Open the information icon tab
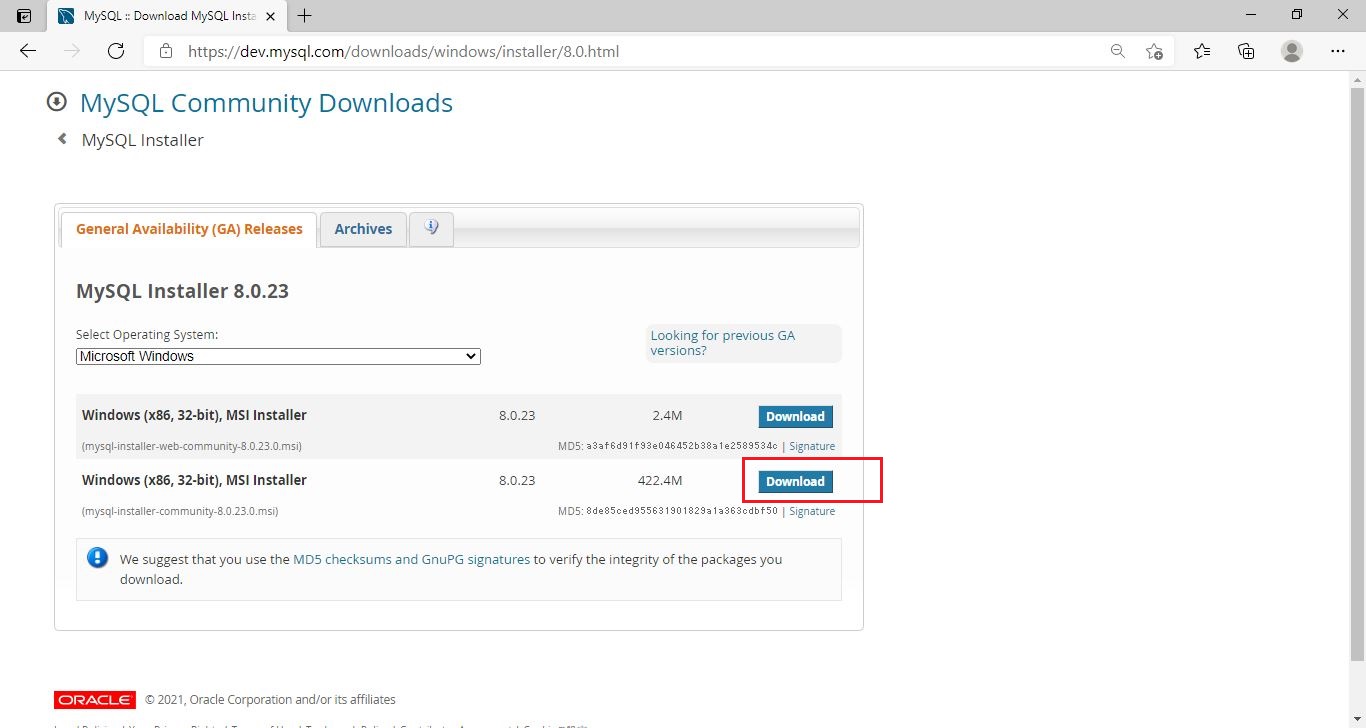This screenshot has width=1366, height=728. click(x=432, y=228)
